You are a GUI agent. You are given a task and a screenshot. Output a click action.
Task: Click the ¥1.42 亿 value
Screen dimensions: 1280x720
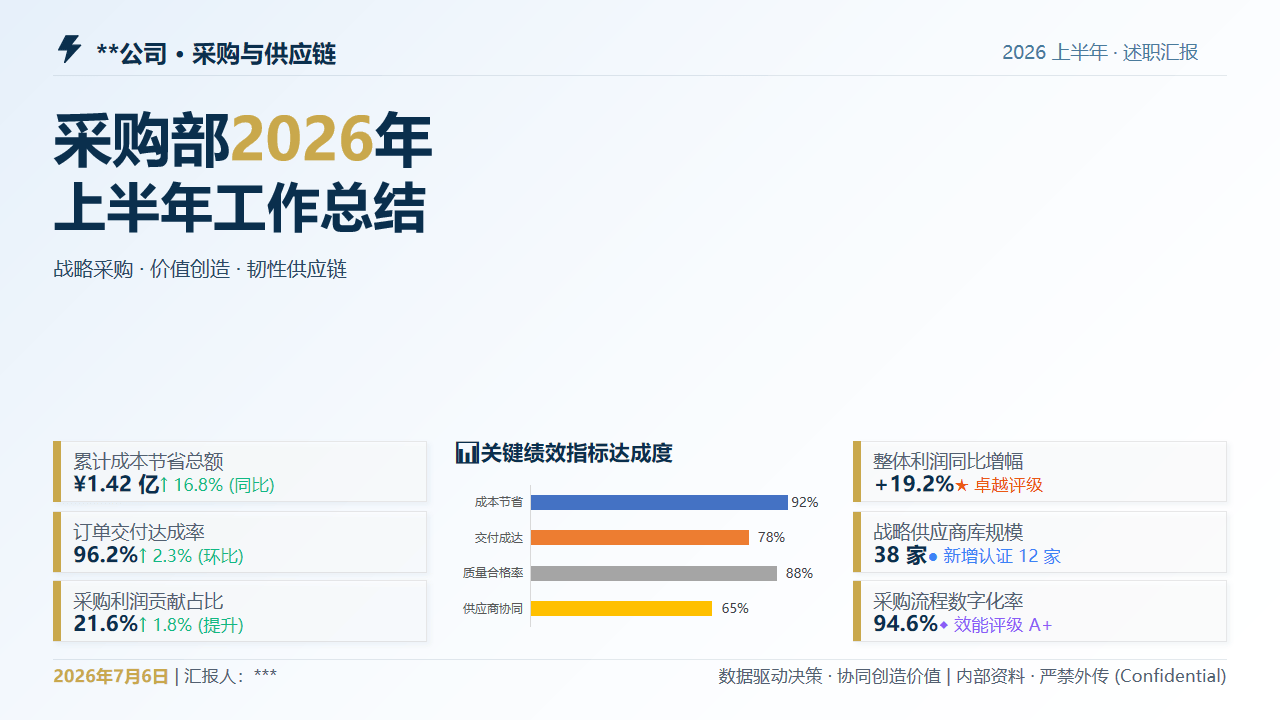pyautogui.click(x=116, y=485)
